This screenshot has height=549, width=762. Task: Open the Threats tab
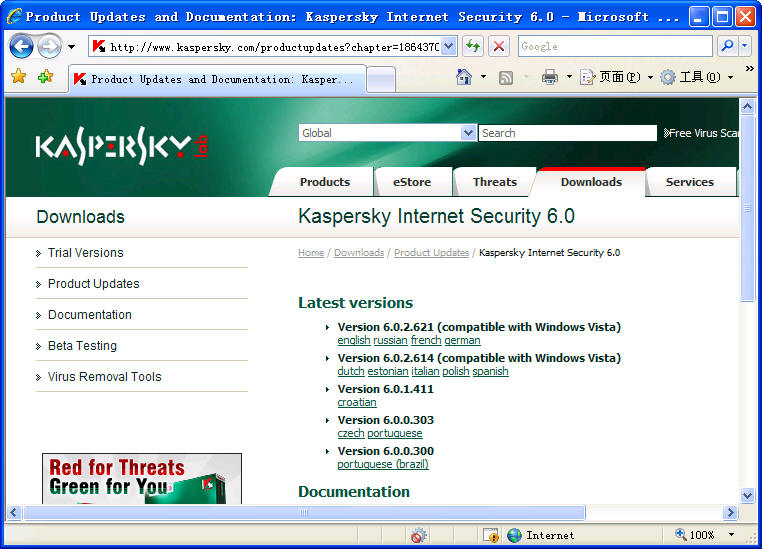495,182
